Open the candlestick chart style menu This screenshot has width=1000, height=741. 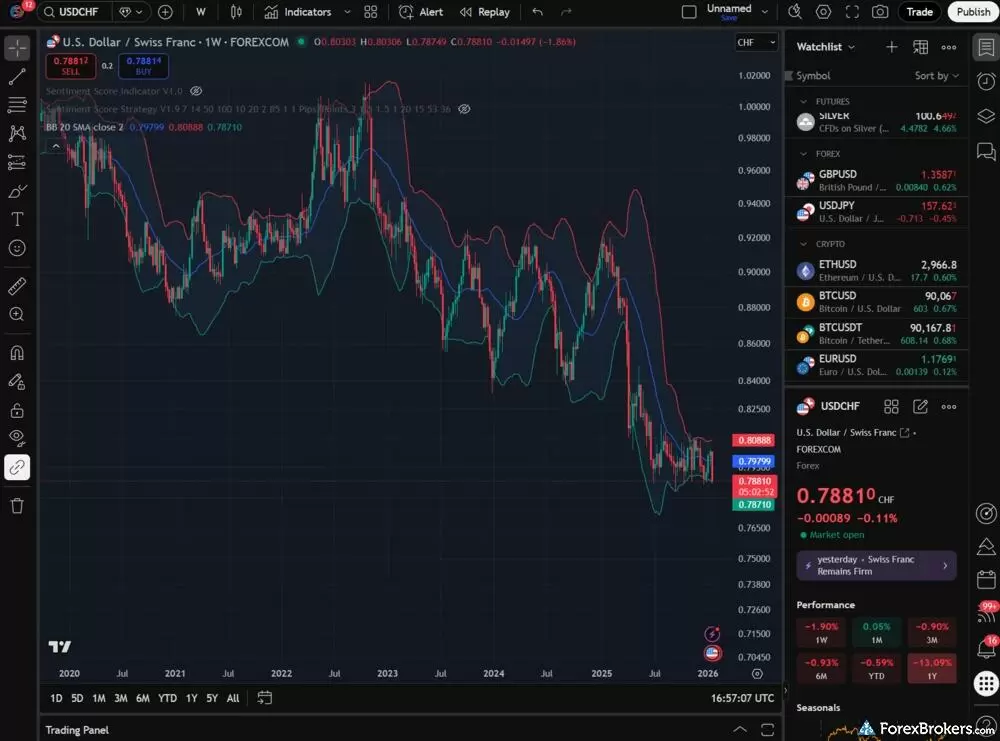(236, 12)
